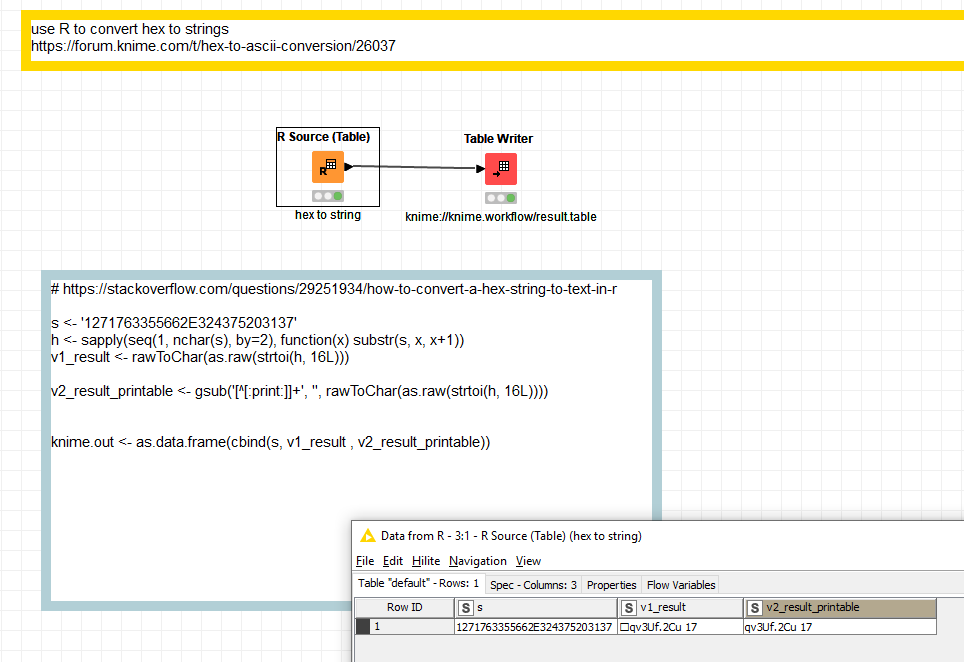Switch to the Flow Variables tab
The image size is (964, 662).
coord(680,585)
